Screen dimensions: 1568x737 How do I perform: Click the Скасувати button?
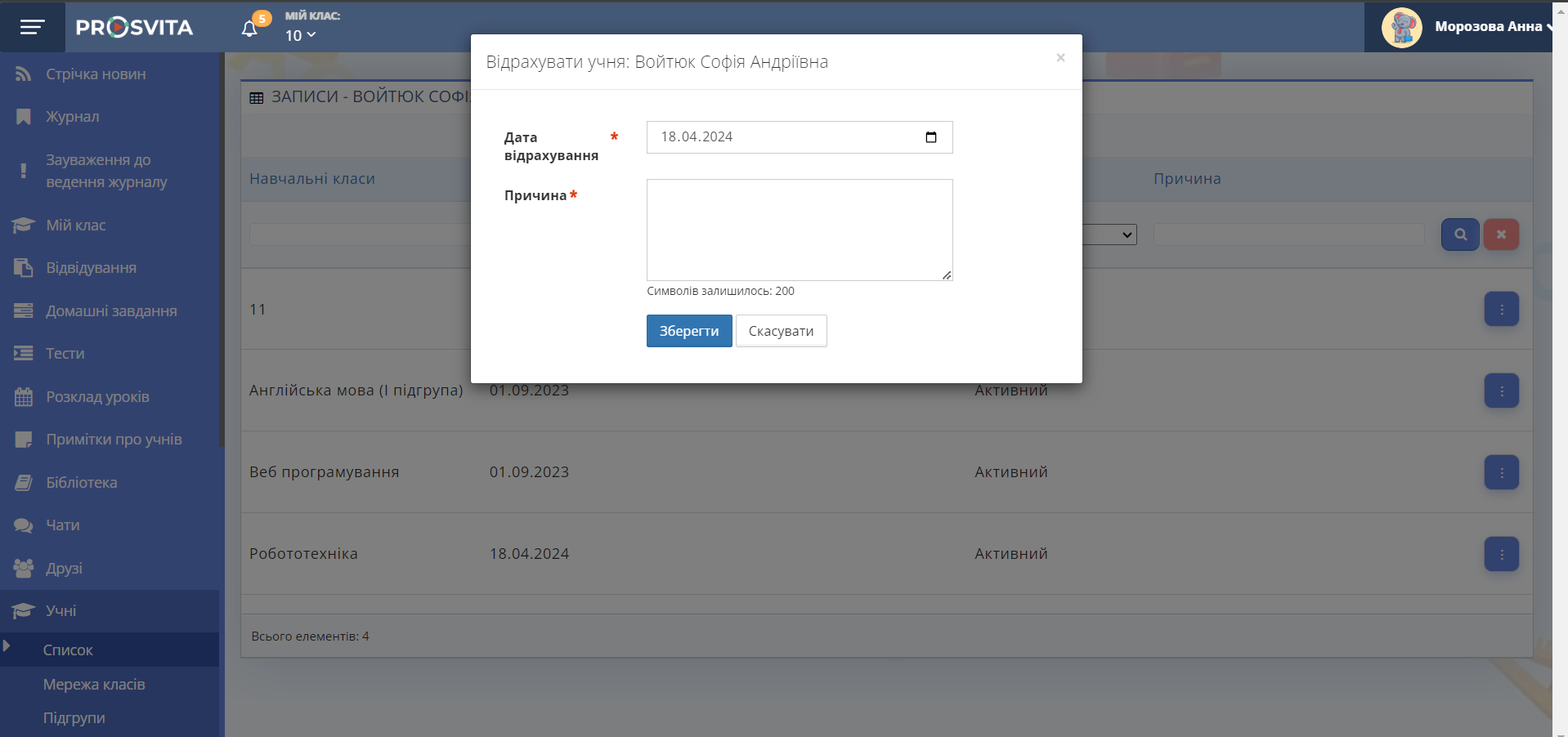[x=781, y=331]
